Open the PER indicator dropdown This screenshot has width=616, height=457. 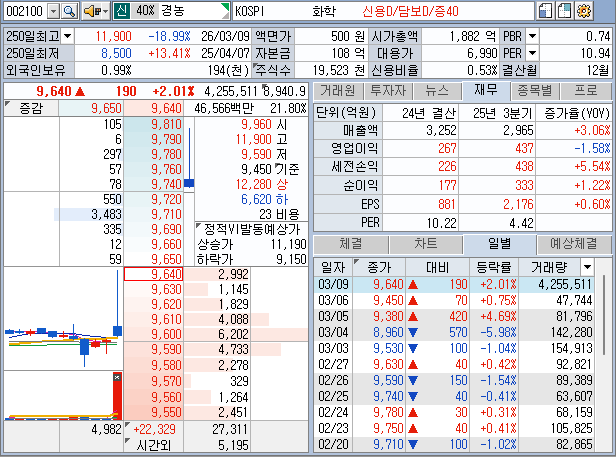(532, 53)
